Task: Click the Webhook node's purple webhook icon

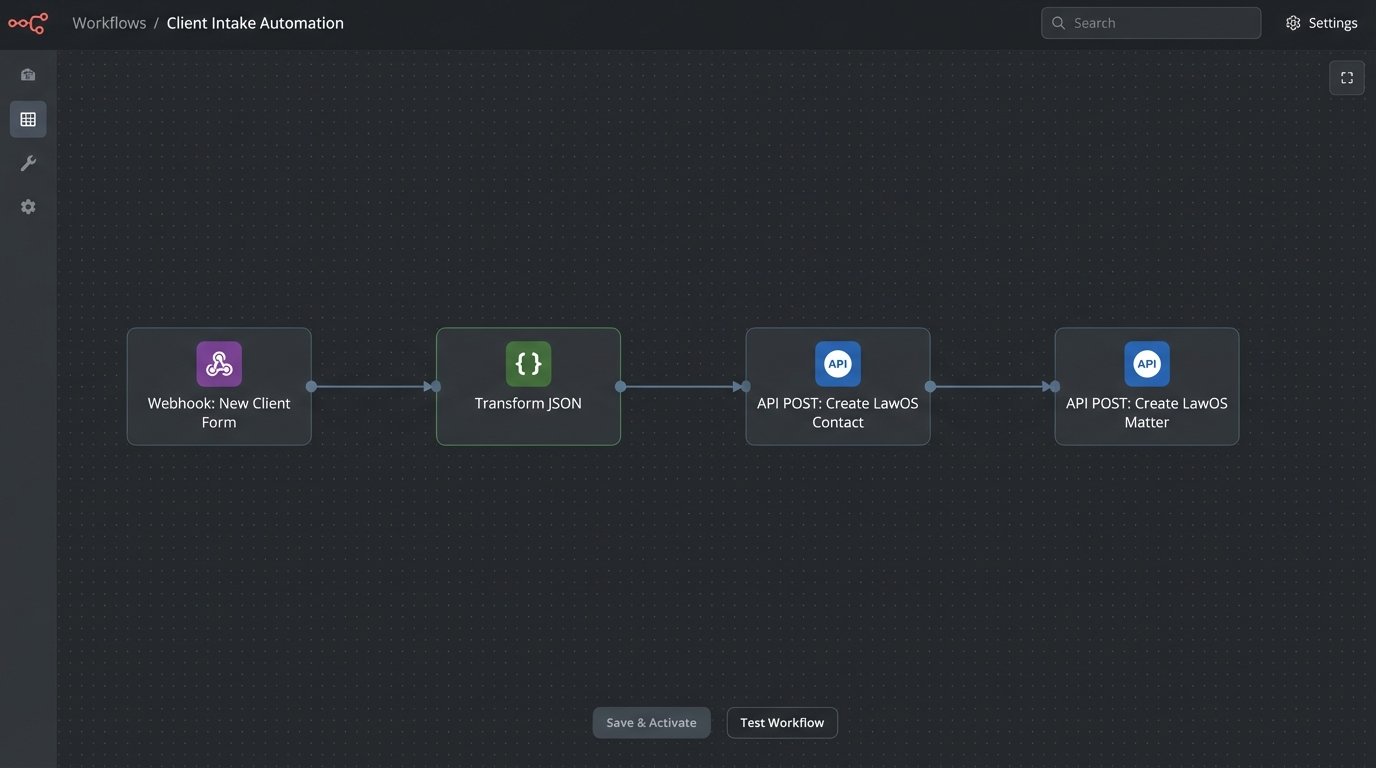Action: (219, 363)
